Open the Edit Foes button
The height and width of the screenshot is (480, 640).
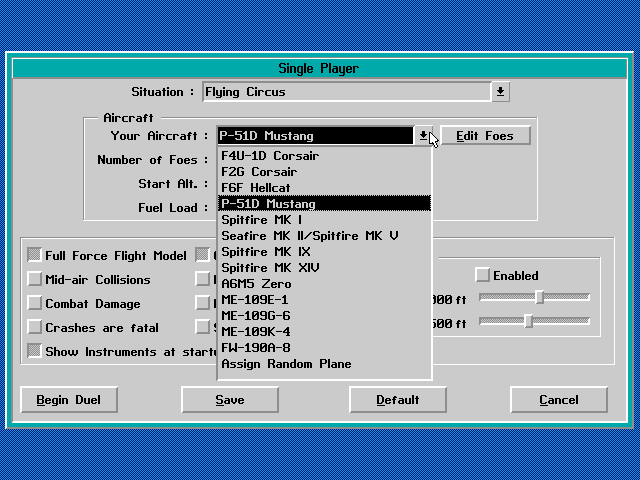485,136
